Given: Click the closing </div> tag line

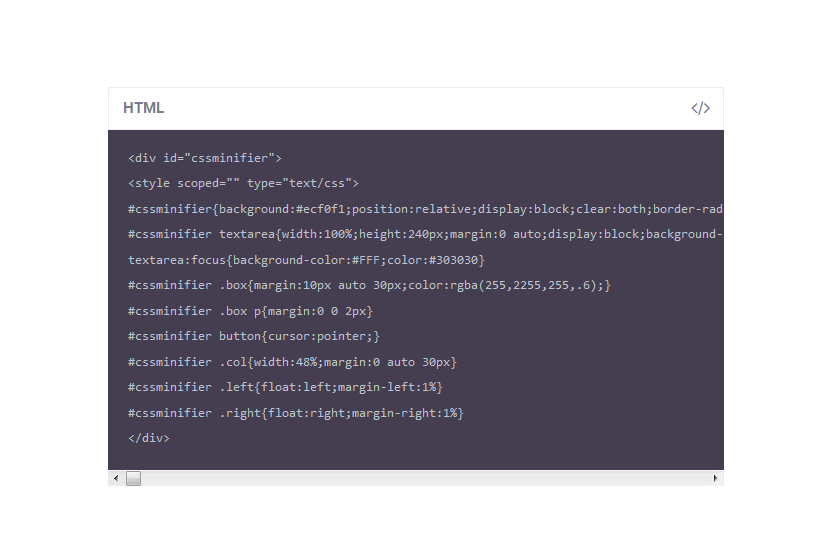Looking at the screenshot, I should 149,438.
